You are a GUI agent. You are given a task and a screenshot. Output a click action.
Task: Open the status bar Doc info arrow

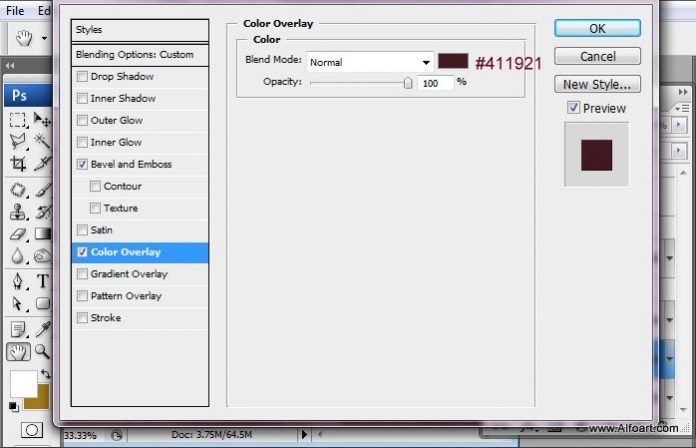point(304,434)
